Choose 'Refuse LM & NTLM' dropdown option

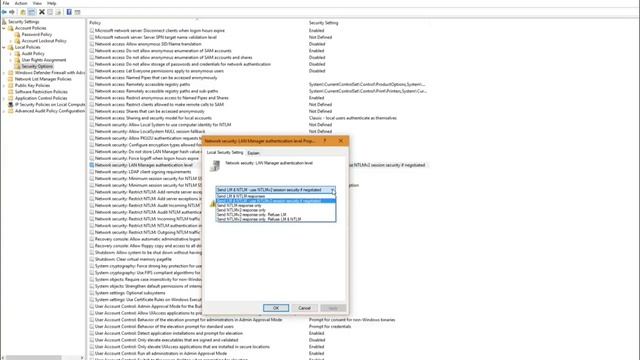[276, 219]
